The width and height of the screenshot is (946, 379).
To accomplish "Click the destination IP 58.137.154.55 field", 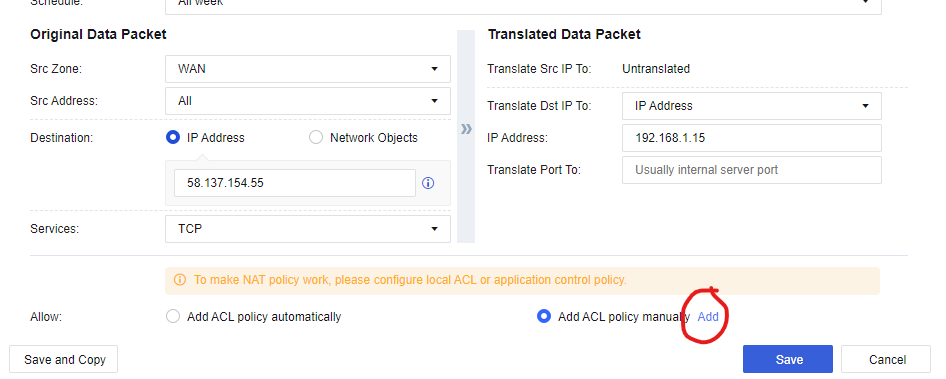I will [x=295, y=183].
